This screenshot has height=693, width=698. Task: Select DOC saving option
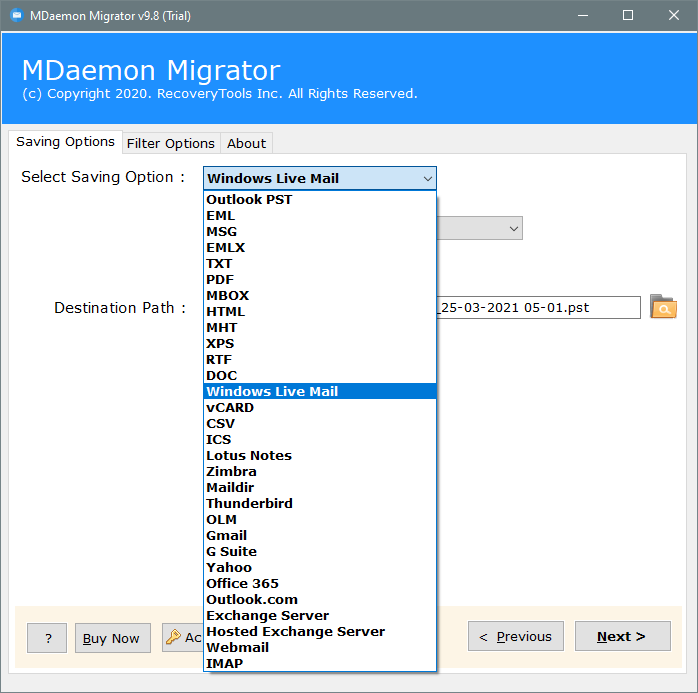pos(320,376)
